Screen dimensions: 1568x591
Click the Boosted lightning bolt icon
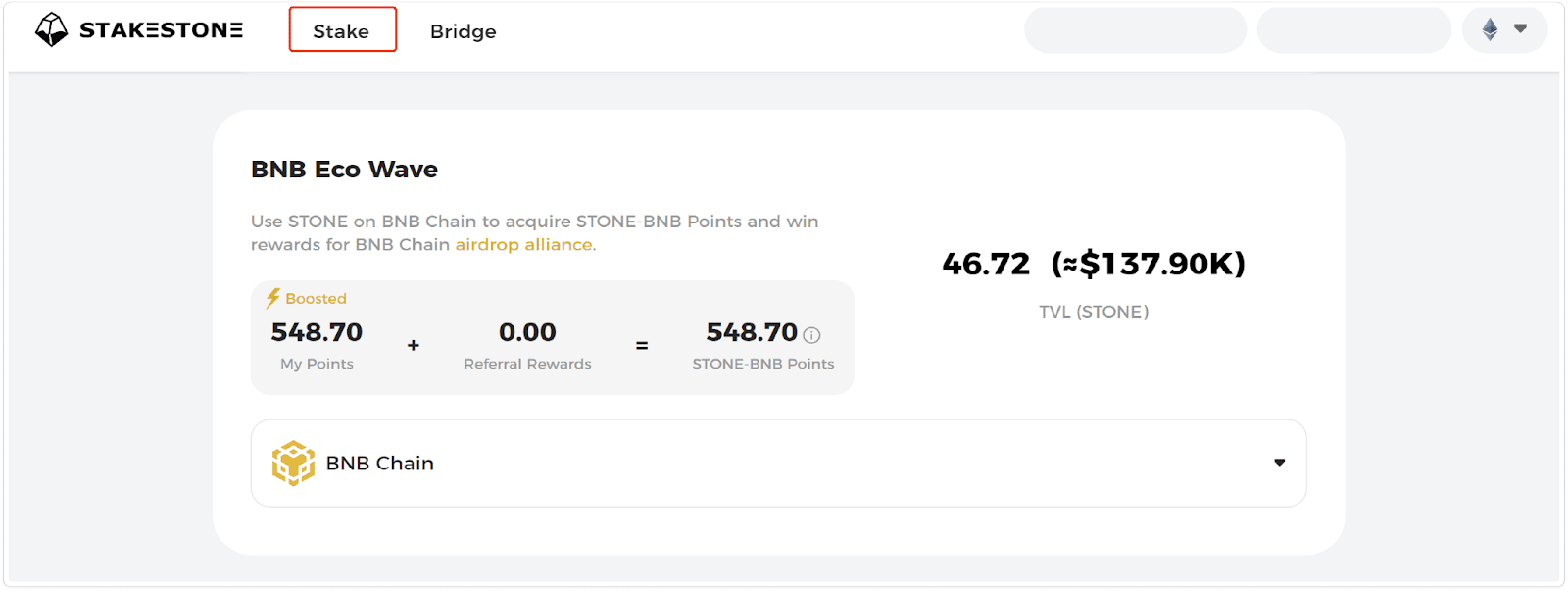coord(273,298)
